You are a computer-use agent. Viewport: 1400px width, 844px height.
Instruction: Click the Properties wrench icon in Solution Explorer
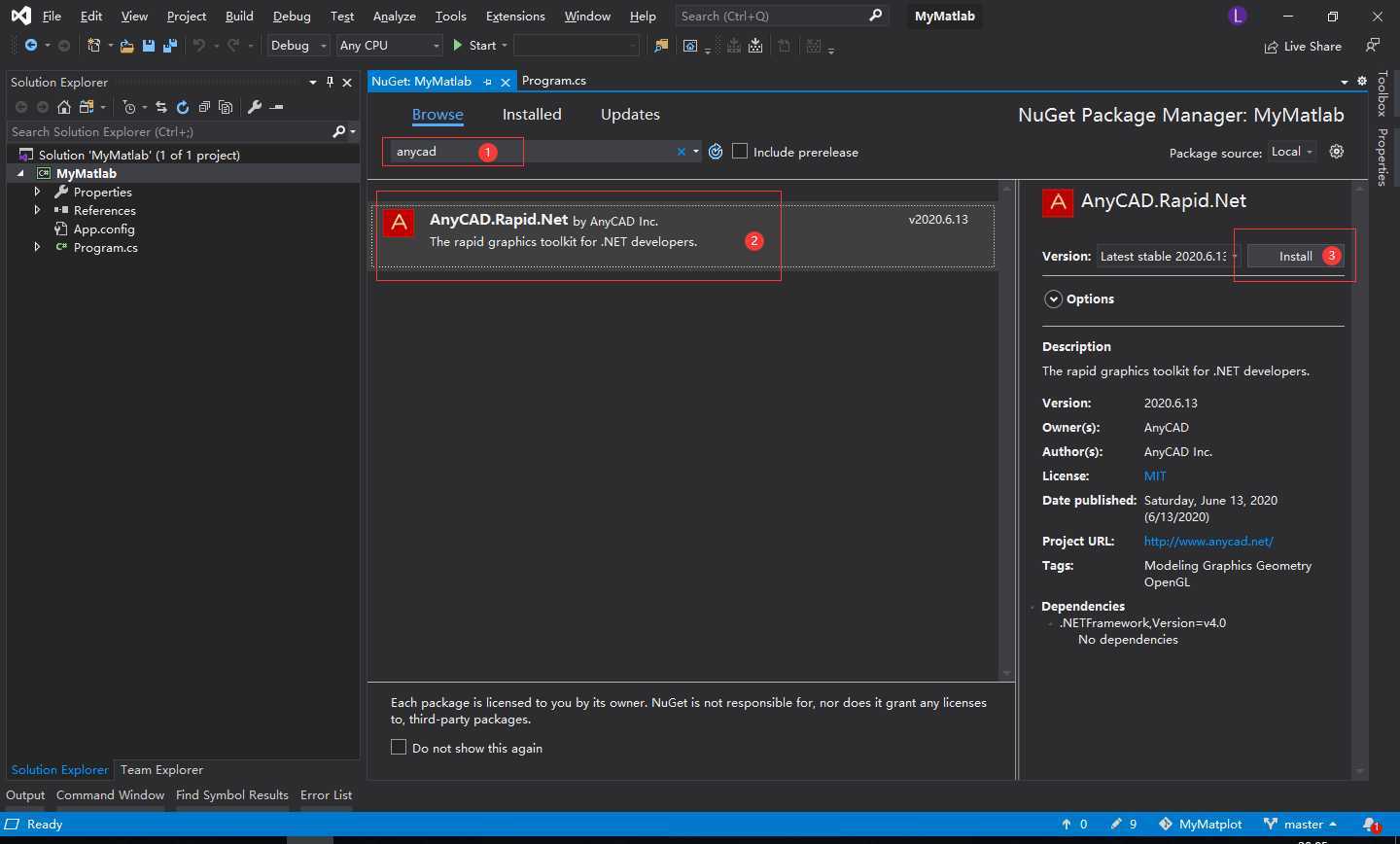255,107
